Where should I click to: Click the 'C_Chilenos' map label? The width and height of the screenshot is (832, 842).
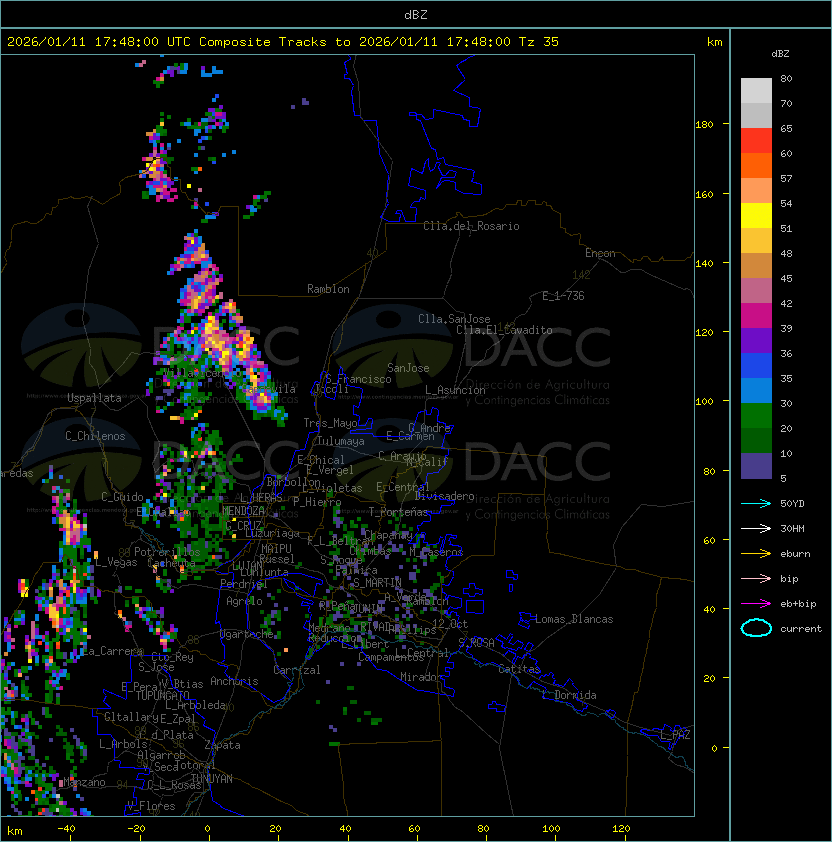(95, 436)
